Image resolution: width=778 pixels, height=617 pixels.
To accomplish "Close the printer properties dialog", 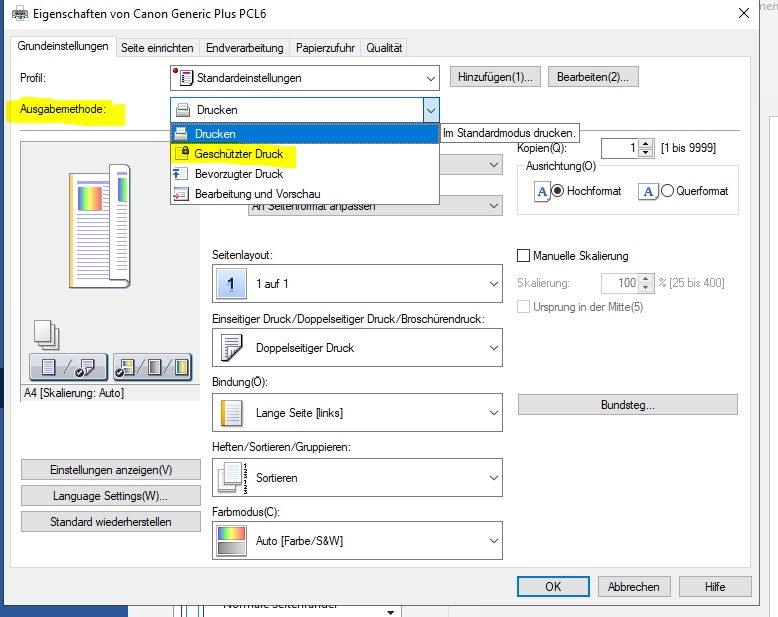I will click(744, 13).
